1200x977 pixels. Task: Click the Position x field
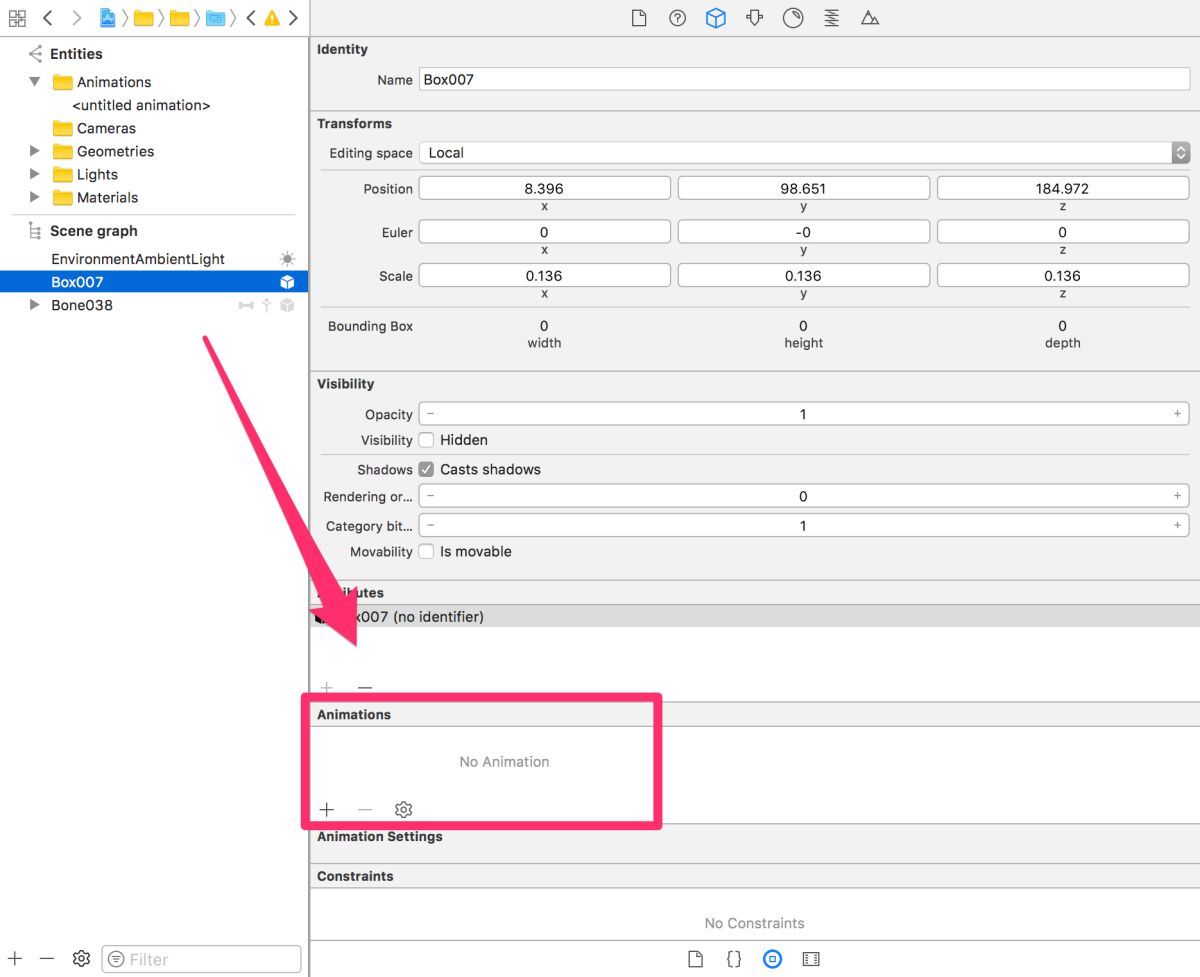click(x=544, y=188)
